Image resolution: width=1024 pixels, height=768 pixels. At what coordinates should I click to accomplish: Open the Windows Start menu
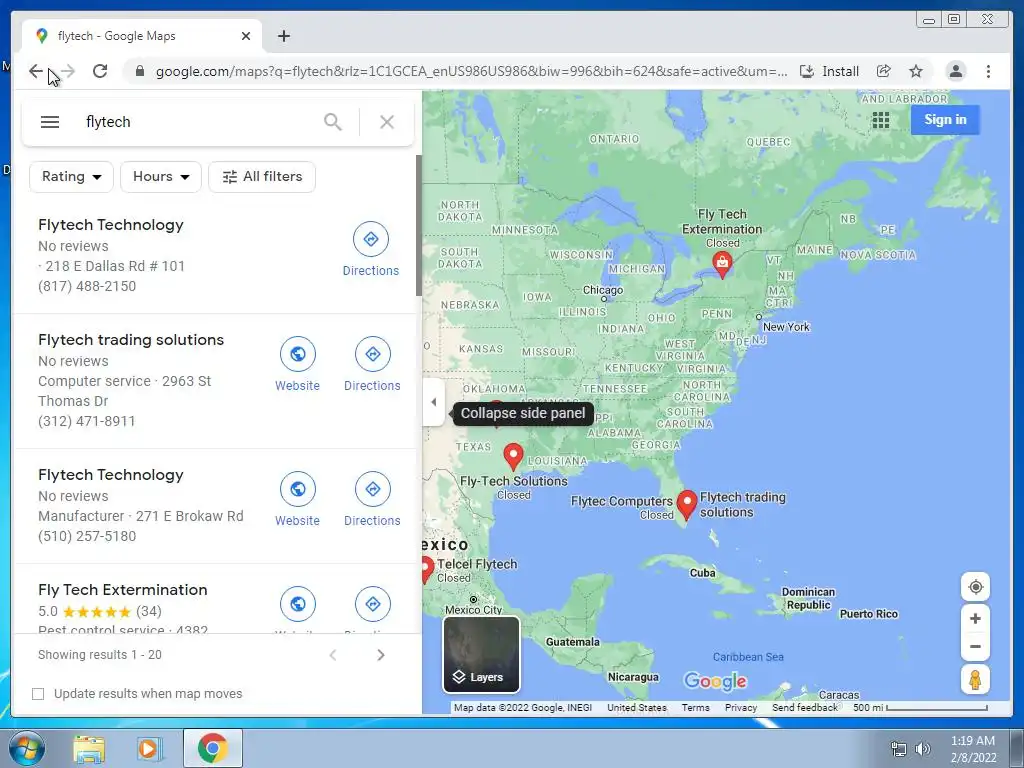point(25,748)
